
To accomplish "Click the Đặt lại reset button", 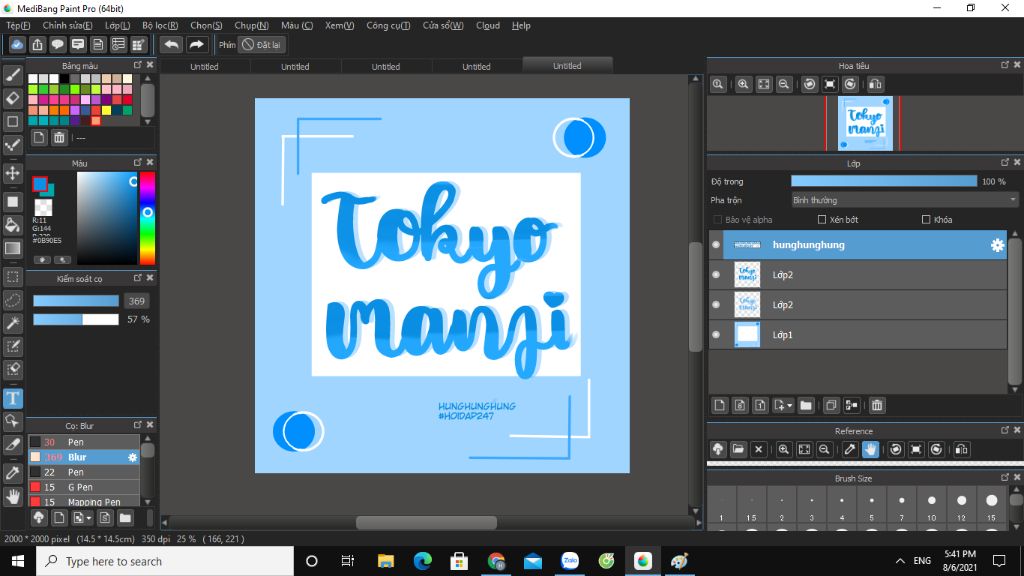I will coord(262,44).
